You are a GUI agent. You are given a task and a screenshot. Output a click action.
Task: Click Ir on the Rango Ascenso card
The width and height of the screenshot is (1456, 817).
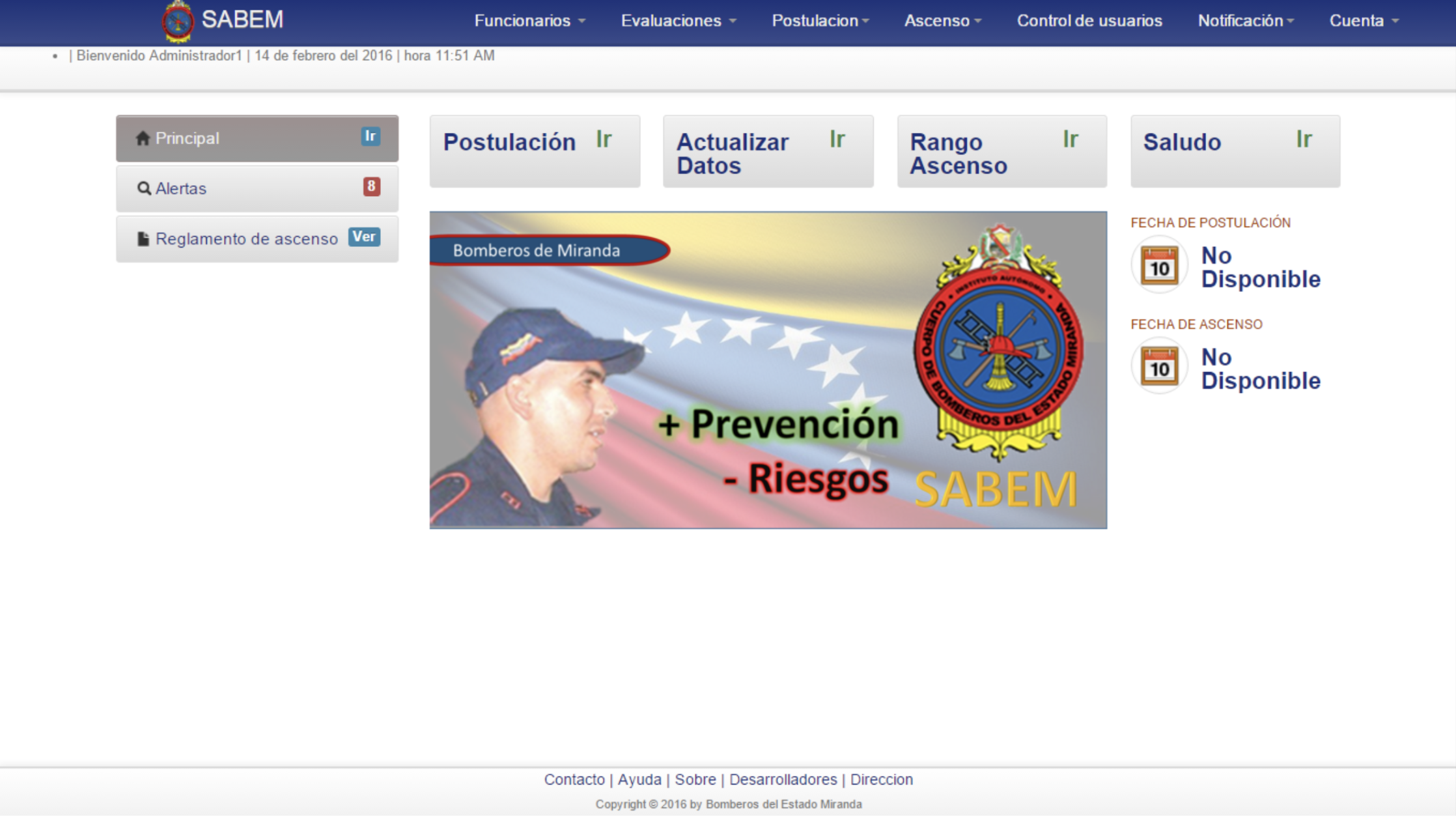[1071, 139]
